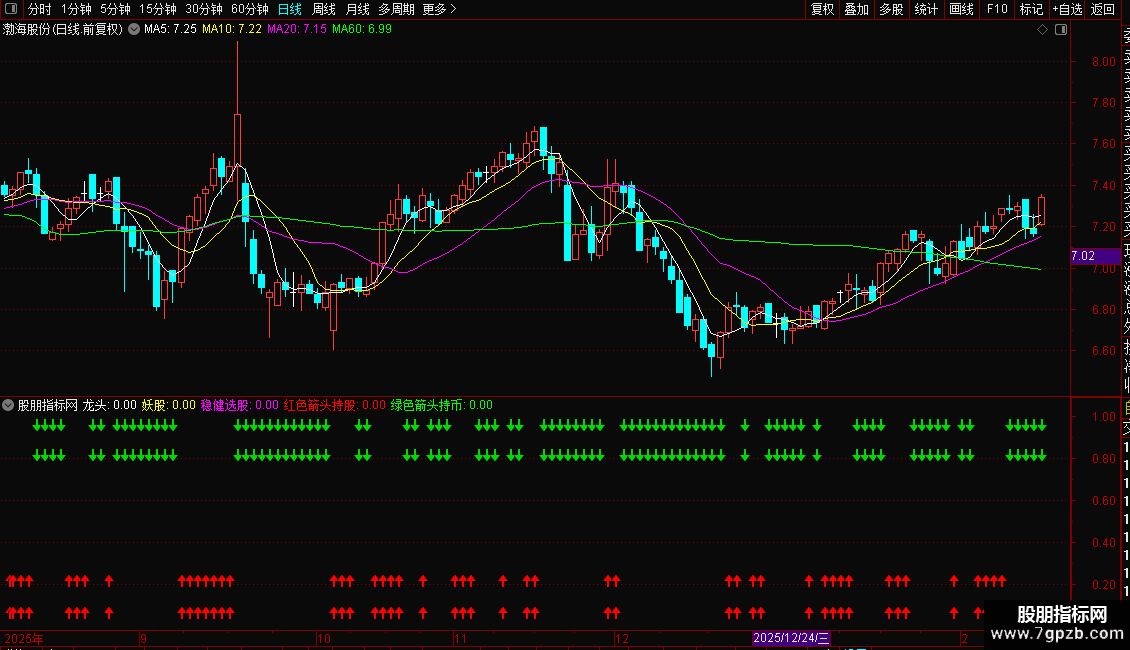Click the 龙头: 0.00 value
The width and height of the screenshot is (1130, 650).
pyautogui.click(x=110, y=405)
